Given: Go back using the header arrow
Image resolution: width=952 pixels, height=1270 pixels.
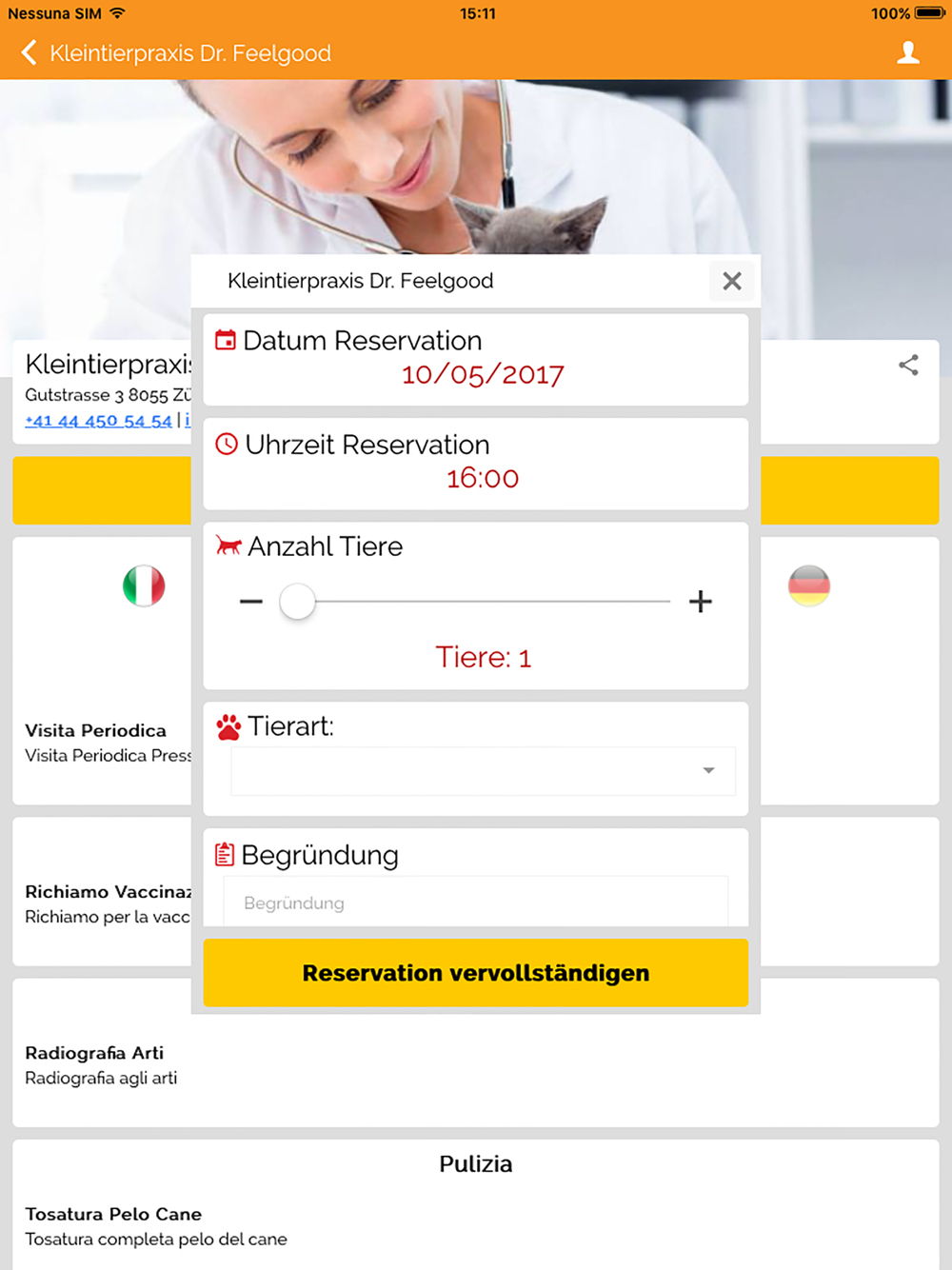Looking at the screenshot, I should pyautogui.click(x=30, y=52).
